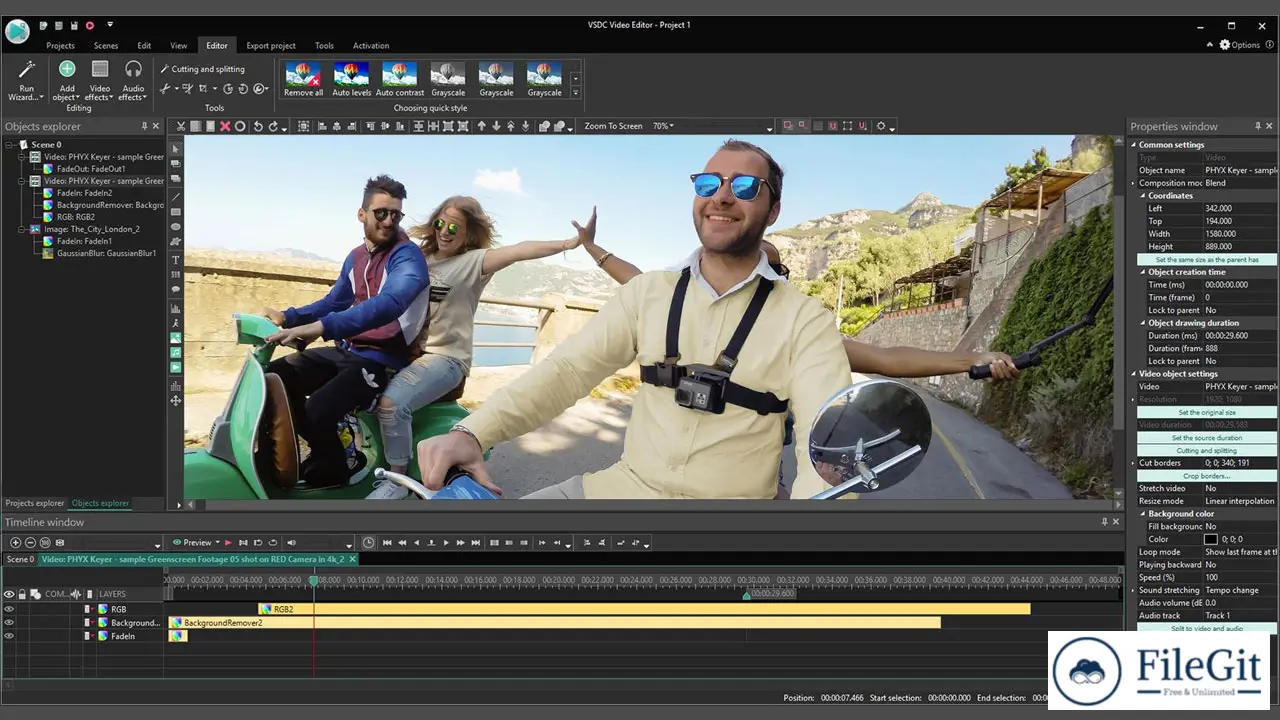The height and width of the screenshot is (720, 1280).
Task: Click the scissors cut icon in editor toolbar
Action: coord(181,126)
